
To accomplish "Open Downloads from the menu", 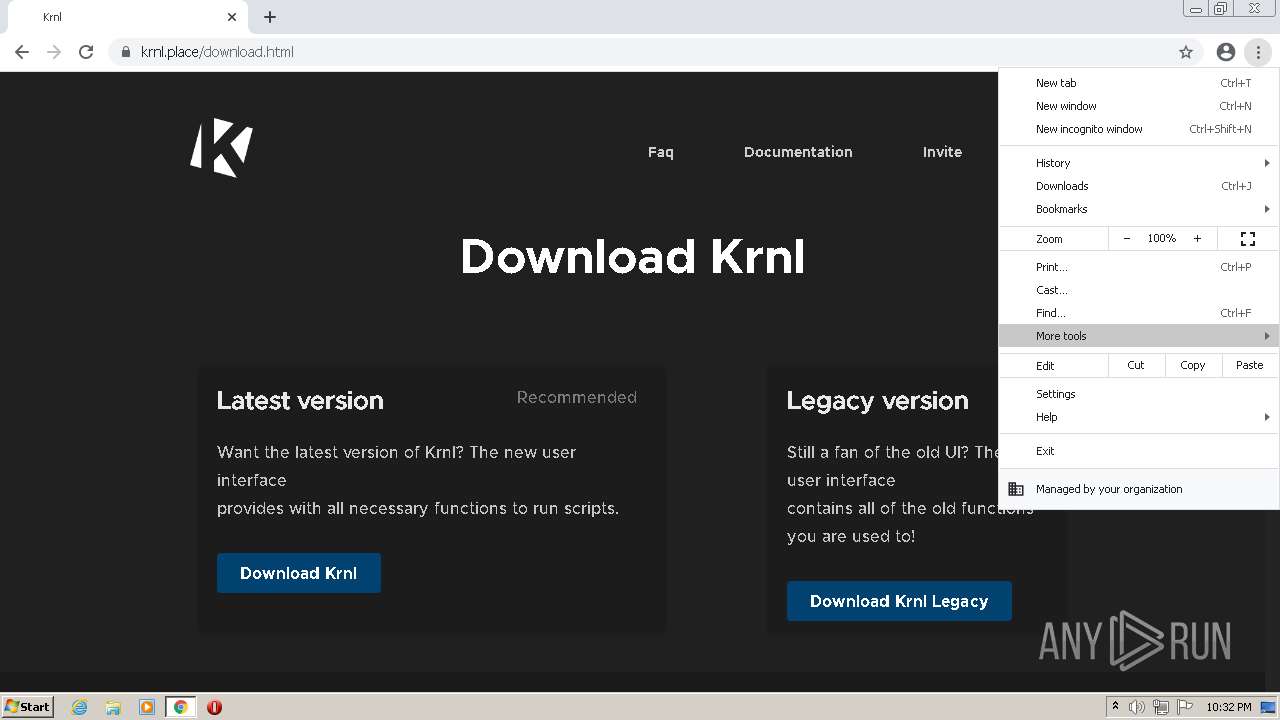I will (x=1139, y=186).
